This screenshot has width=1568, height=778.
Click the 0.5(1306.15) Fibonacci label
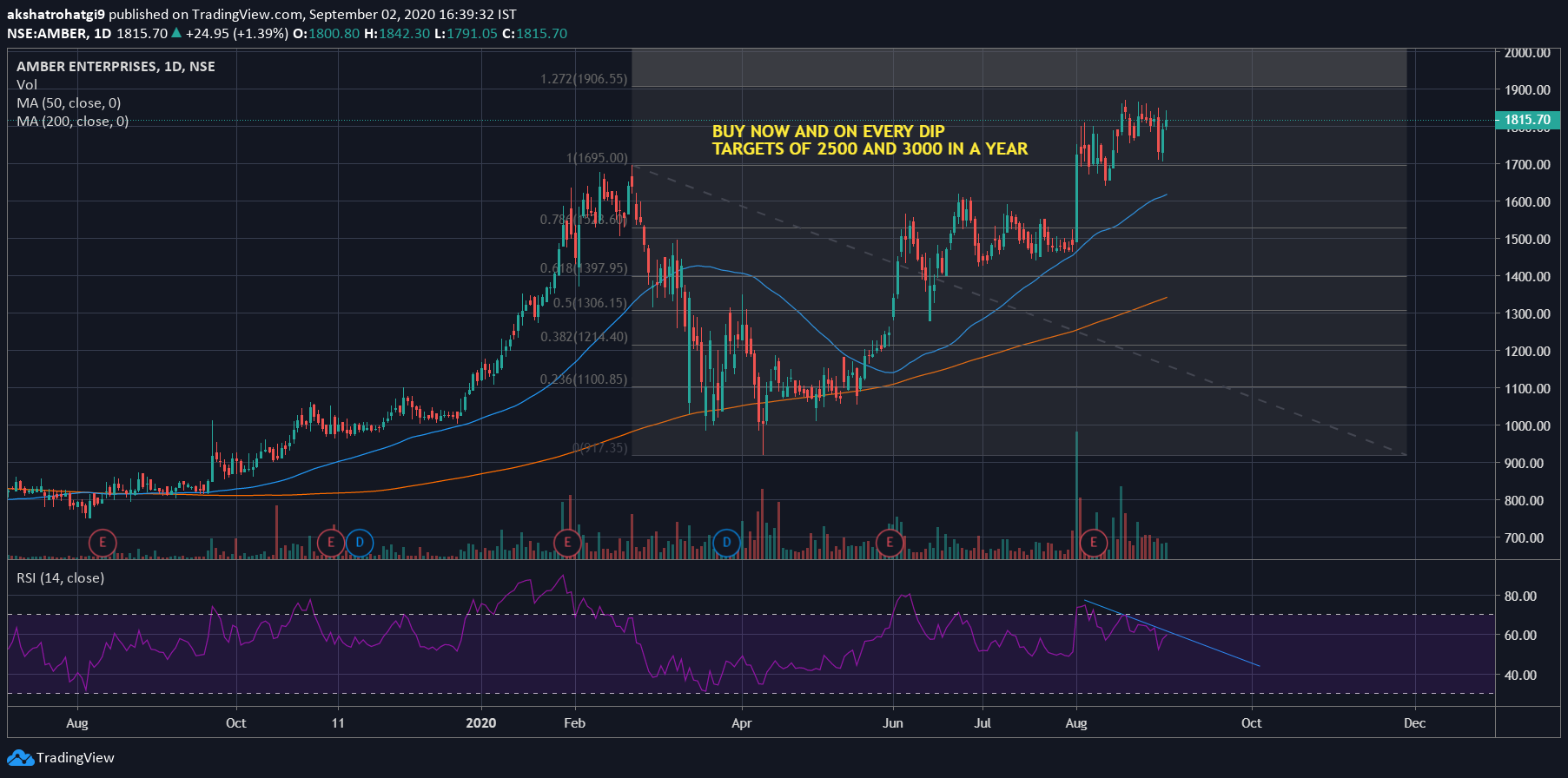590,303
